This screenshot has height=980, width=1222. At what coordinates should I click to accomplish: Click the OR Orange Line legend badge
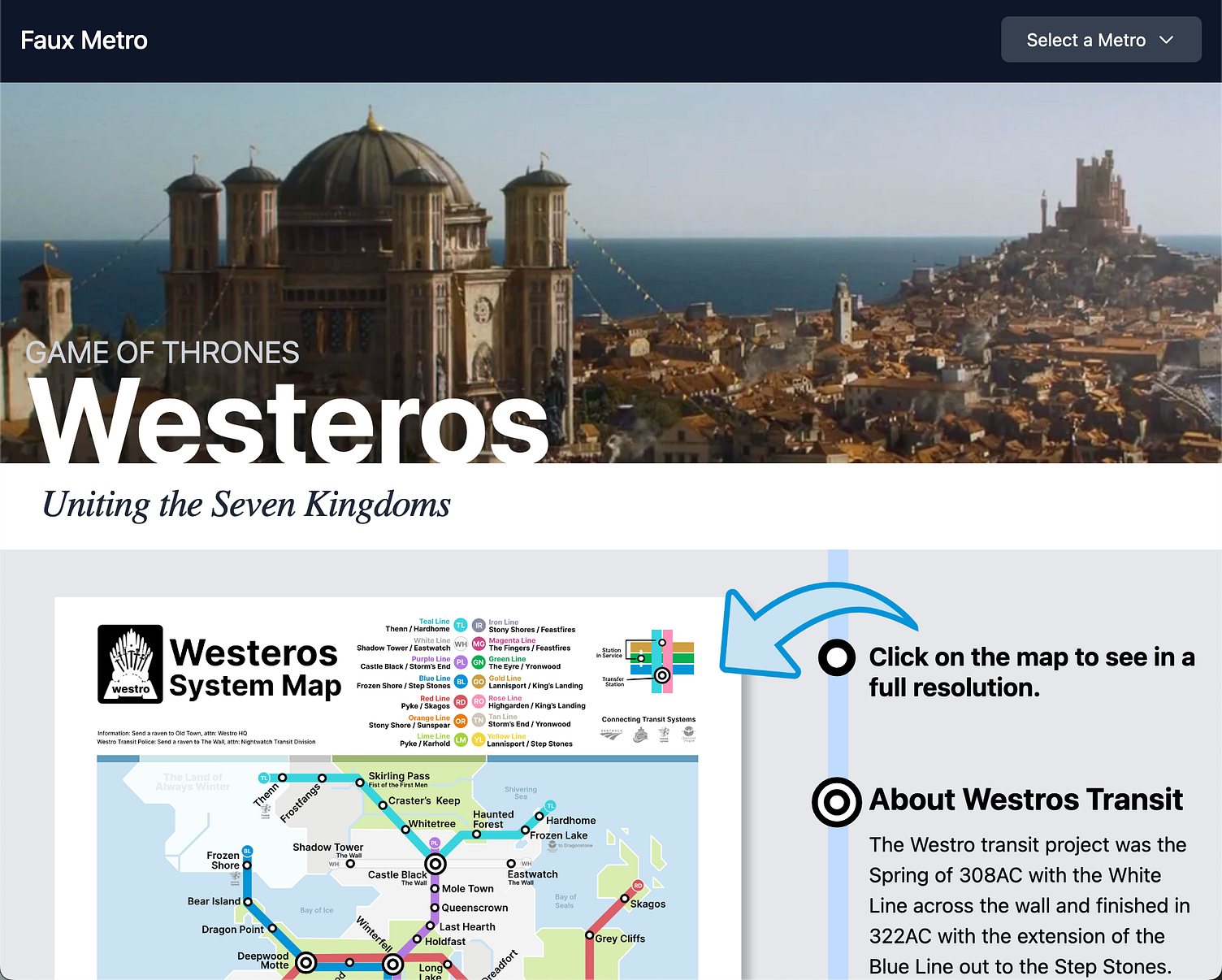coord(461,721)
